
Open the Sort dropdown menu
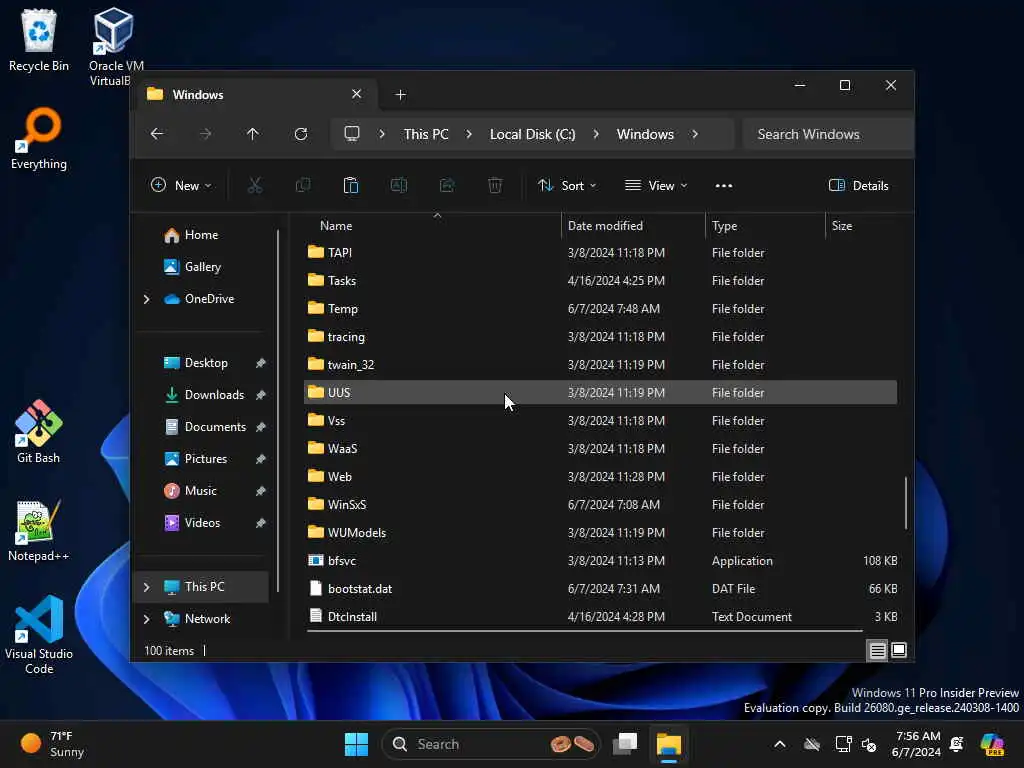[567, 185]
